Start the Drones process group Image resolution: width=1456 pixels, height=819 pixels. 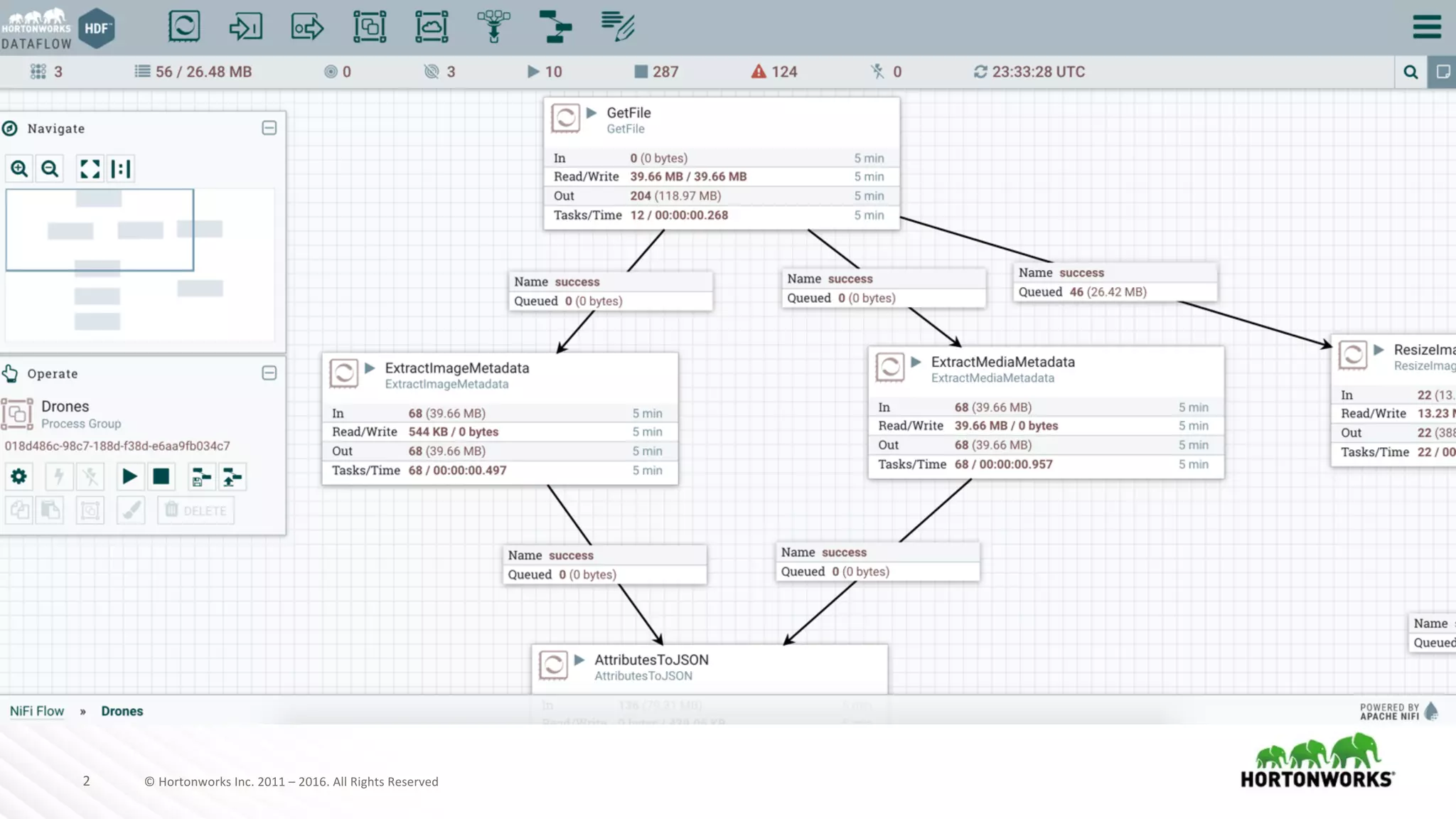(x=129, y=476)
